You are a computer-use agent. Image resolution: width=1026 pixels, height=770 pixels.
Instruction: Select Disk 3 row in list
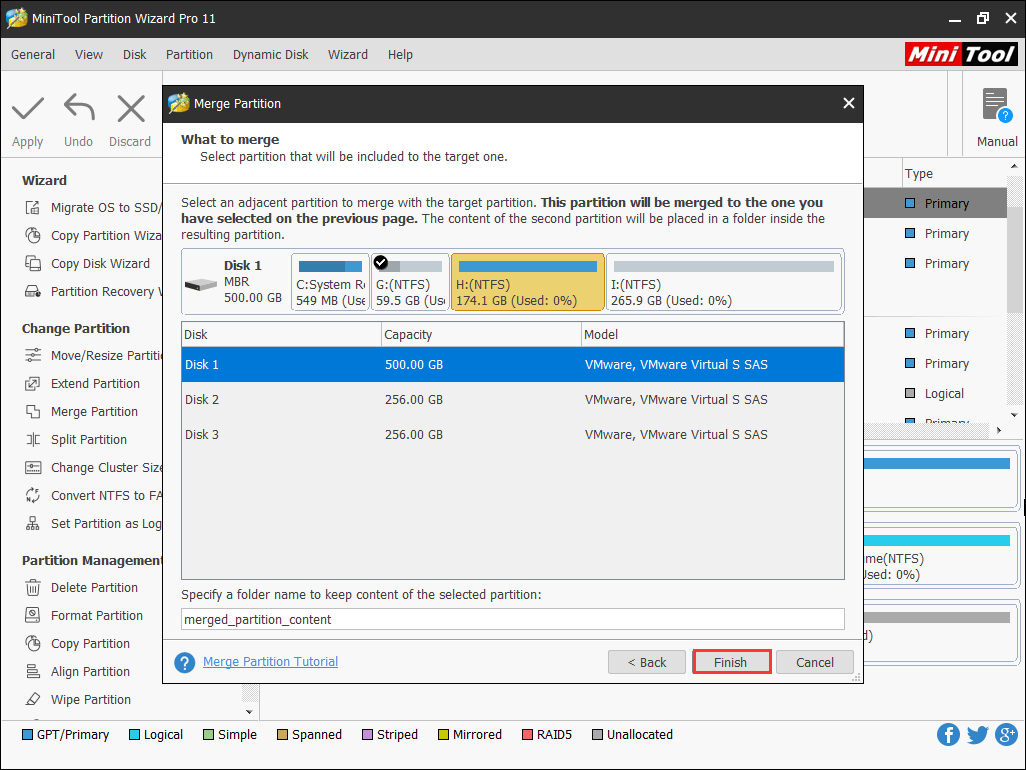tap(513, 434)
